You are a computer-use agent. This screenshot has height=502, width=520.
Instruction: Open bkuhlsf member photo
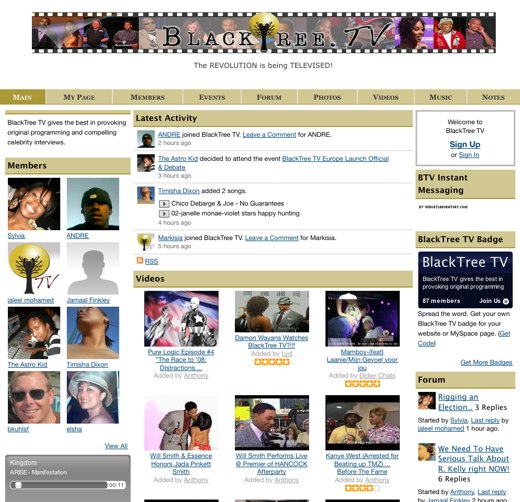(34, 397)
